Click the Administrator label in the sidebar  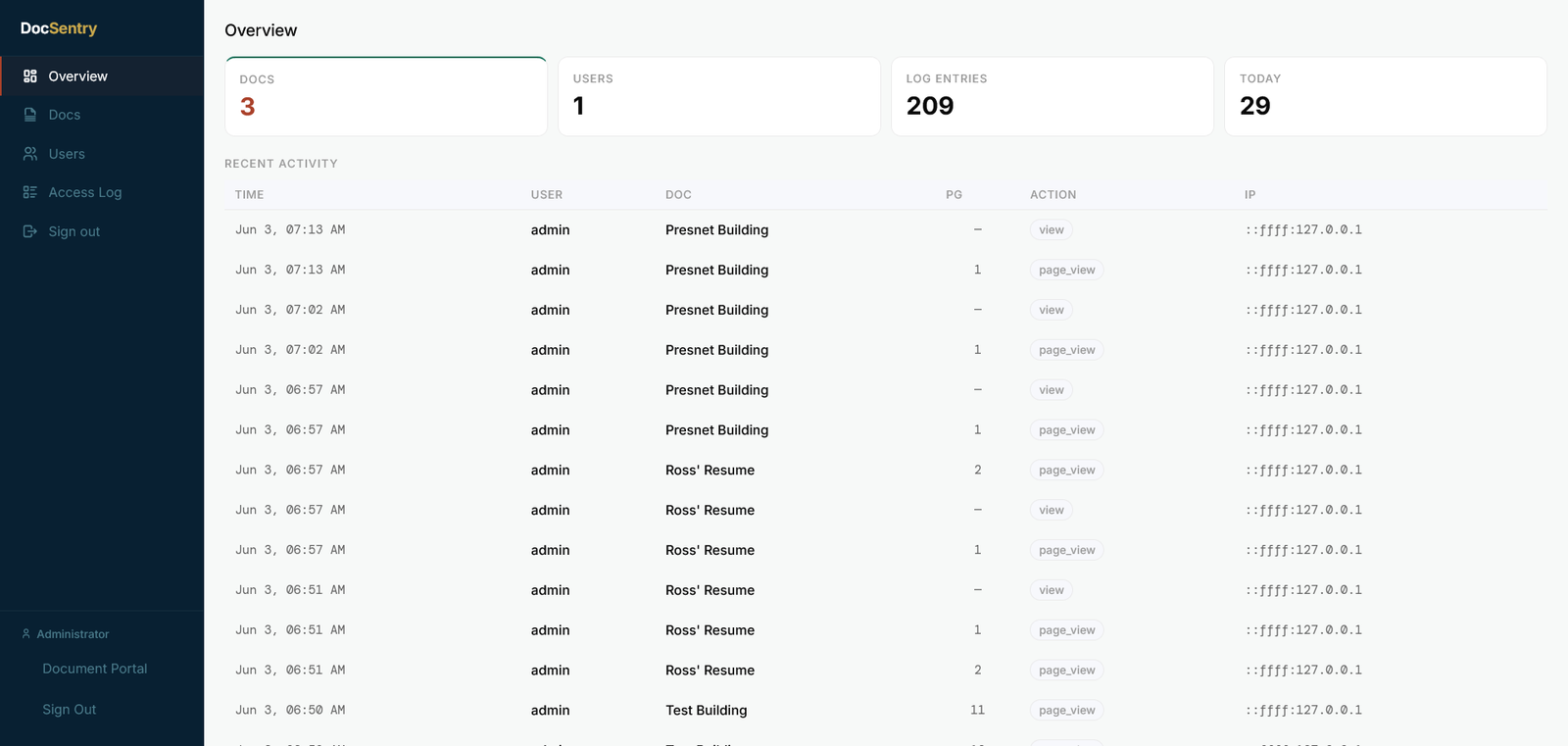point(73,634)
